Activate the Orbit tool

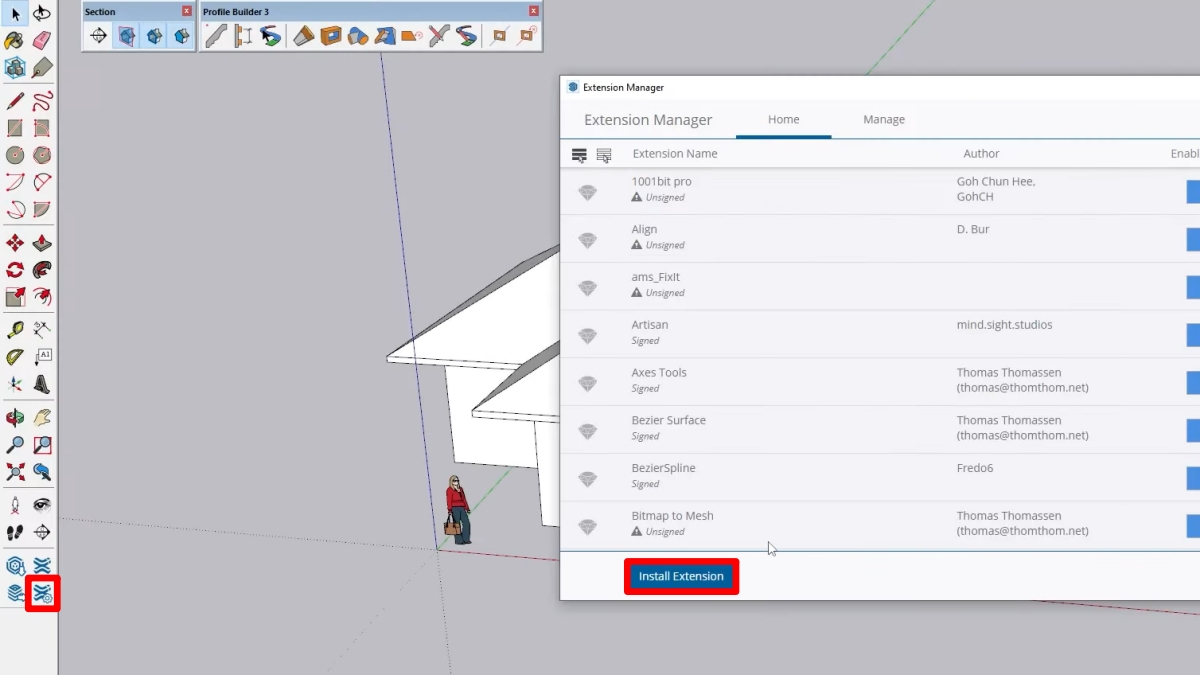pyautogui.click(x=15, y=417)
